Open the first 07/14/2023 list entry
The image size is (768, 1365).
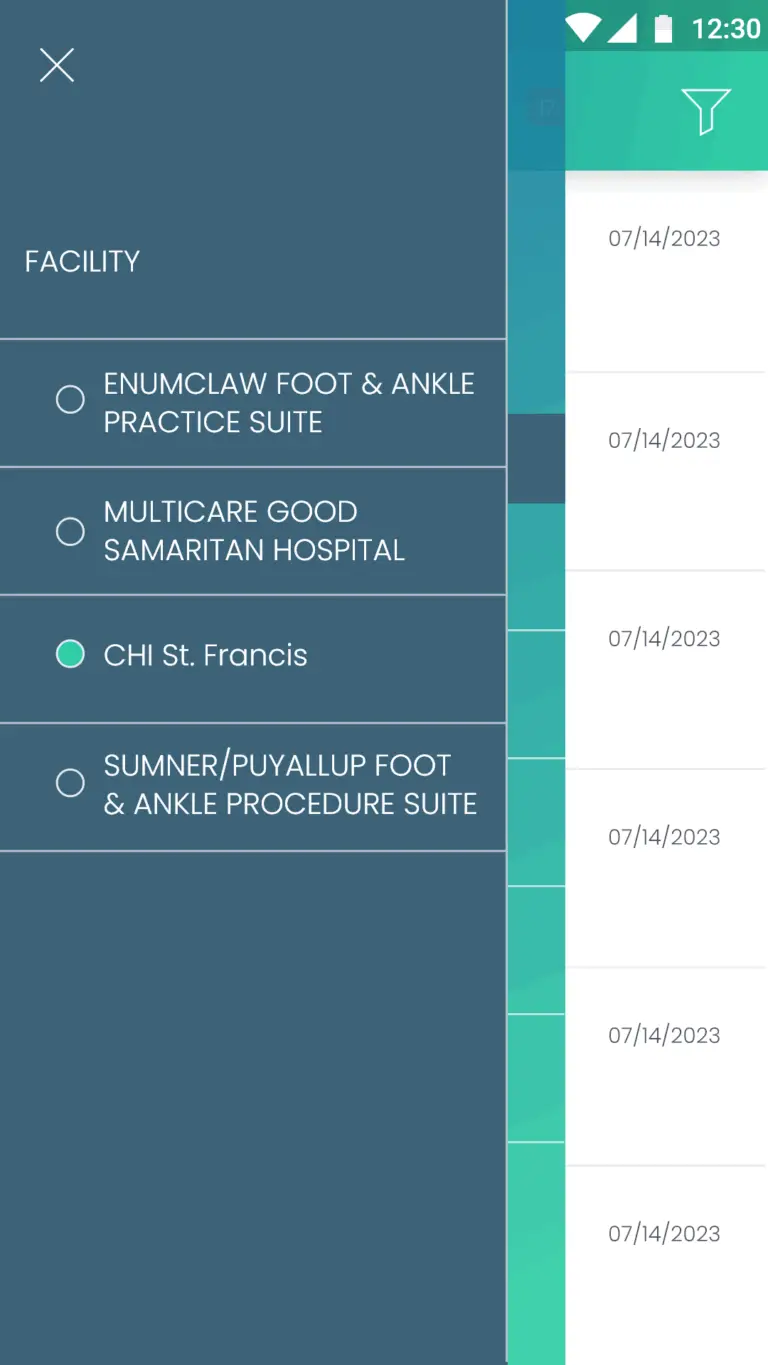664,239
